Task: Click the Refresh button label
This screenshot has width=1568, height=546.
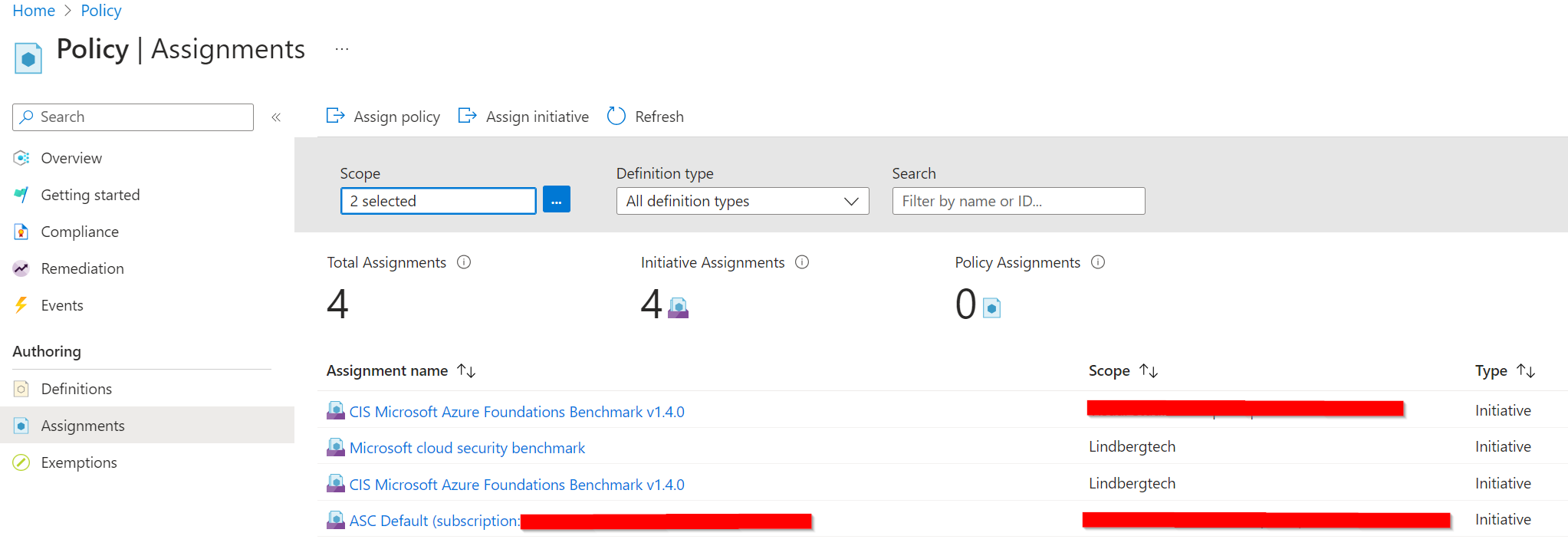Action: [659, 117]
